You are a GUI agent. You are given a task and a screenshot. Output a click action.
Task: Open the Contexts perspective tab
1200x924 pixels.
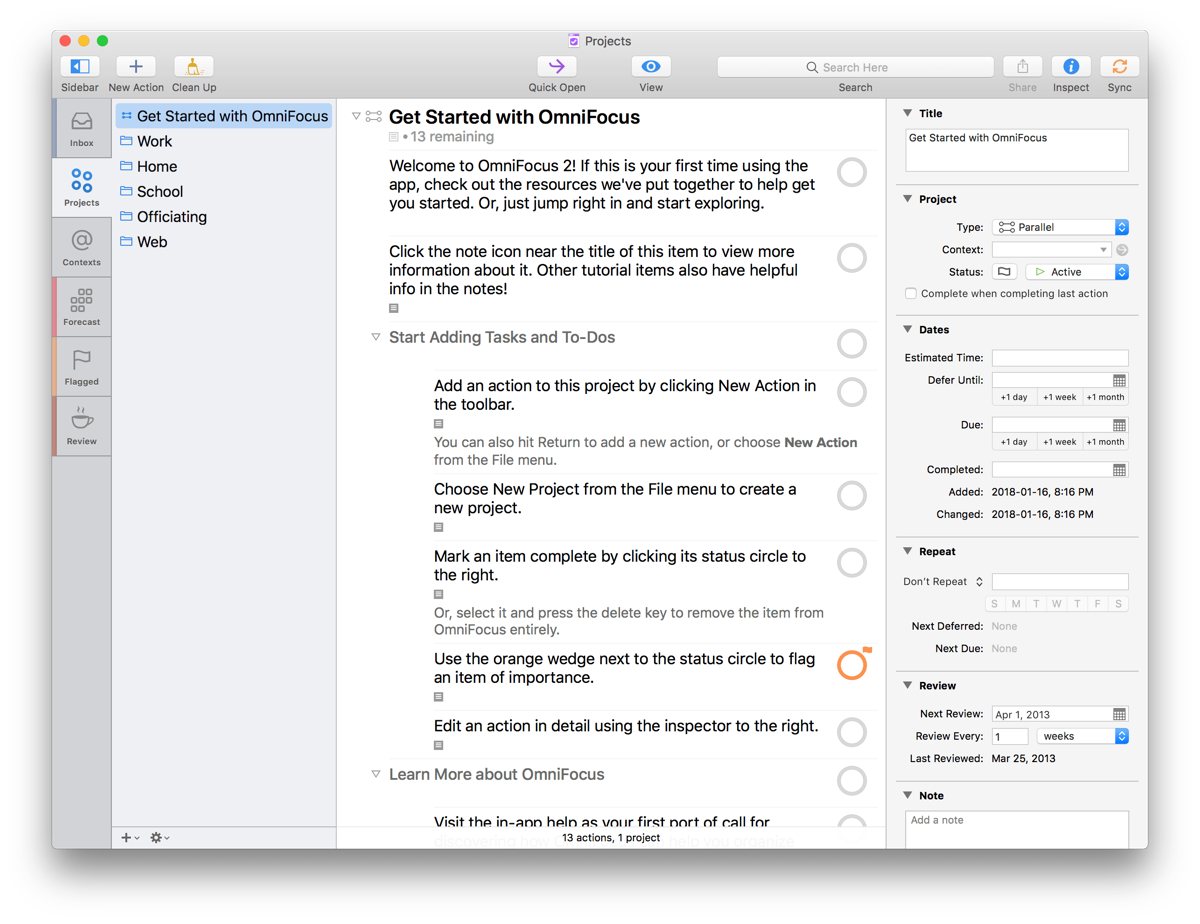[82, 247]
